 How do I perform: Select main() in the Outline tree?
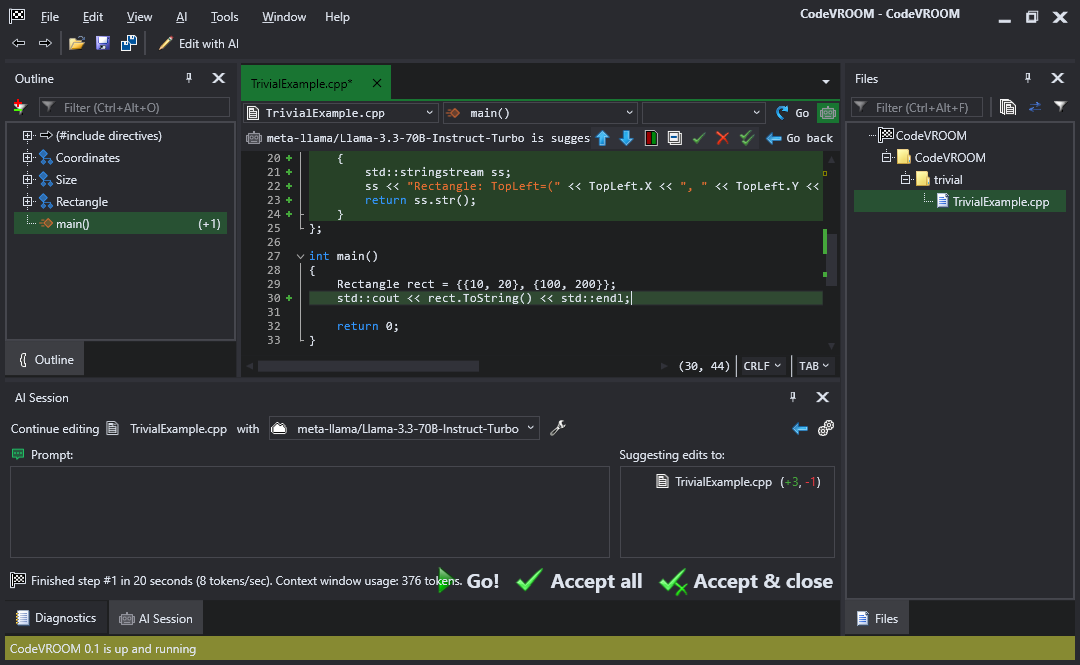pyautogui.click(x=121, y=224)
